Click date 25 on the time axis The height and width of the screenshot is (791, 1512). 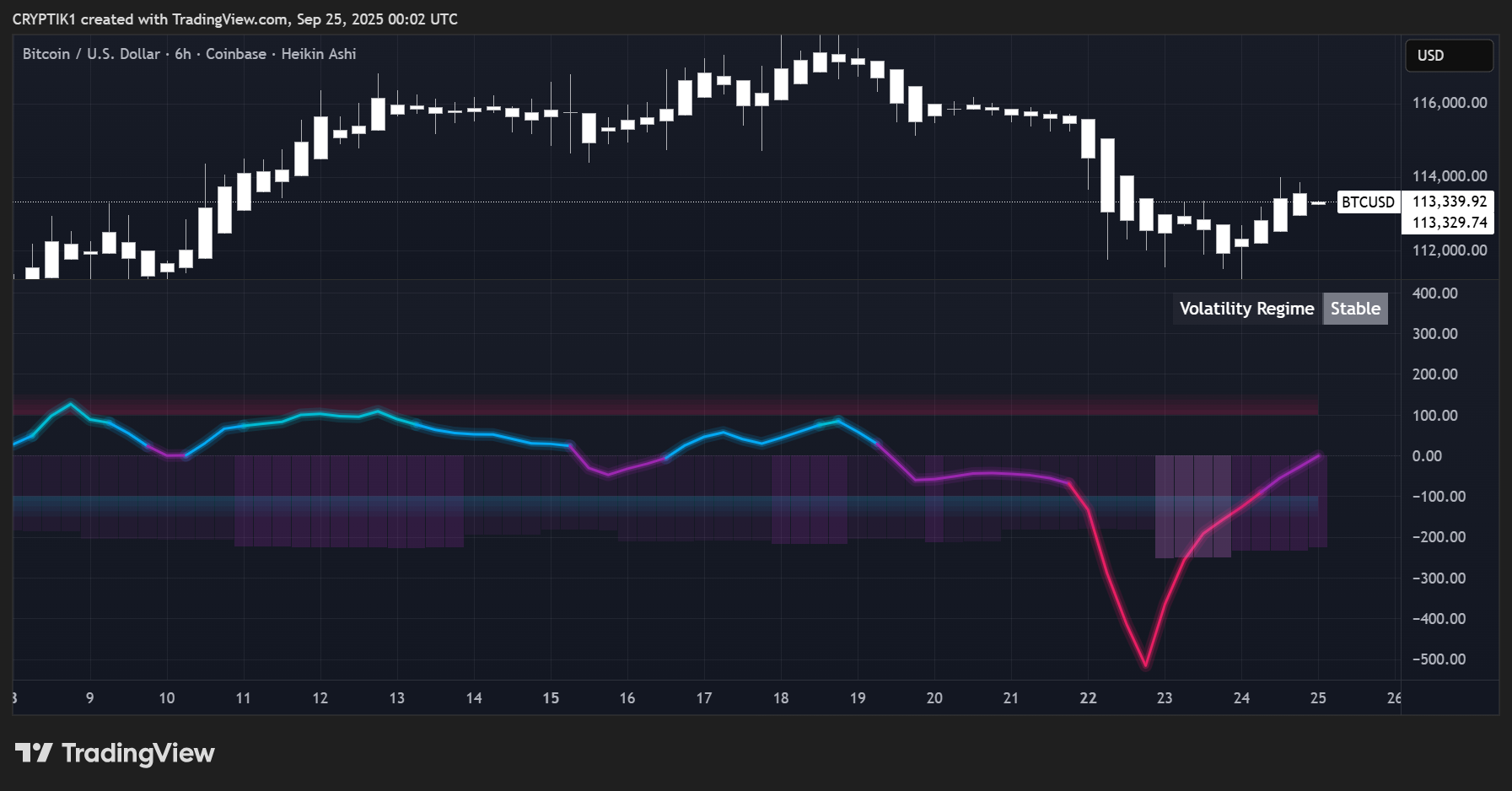point(1318,698)
